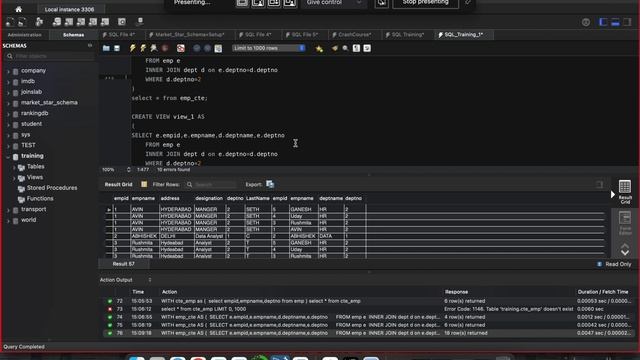Toggle the right sidebar panel
Viewport: 640px width, 360px height.
(x=627, y=22)
